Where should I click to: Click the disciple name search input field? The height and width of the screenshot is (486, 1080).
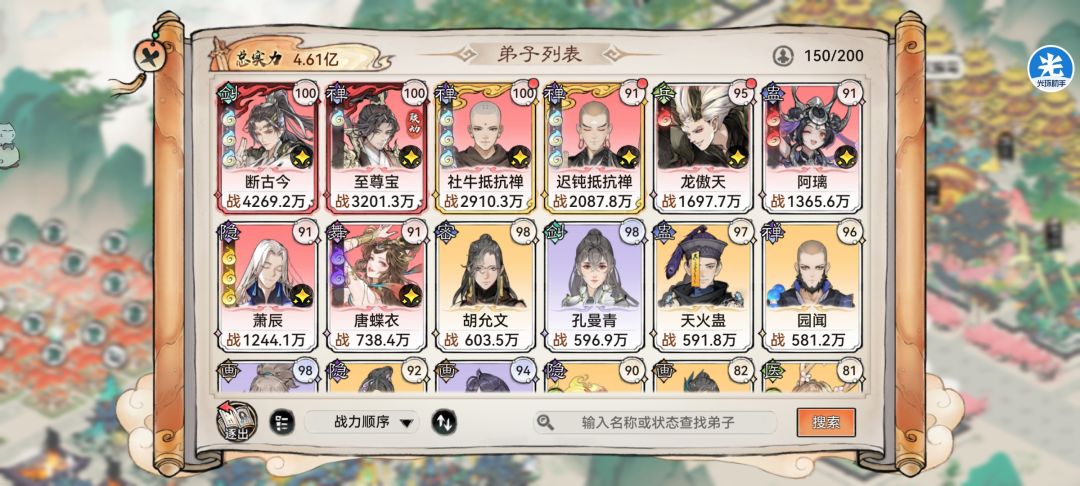(655, 423)
